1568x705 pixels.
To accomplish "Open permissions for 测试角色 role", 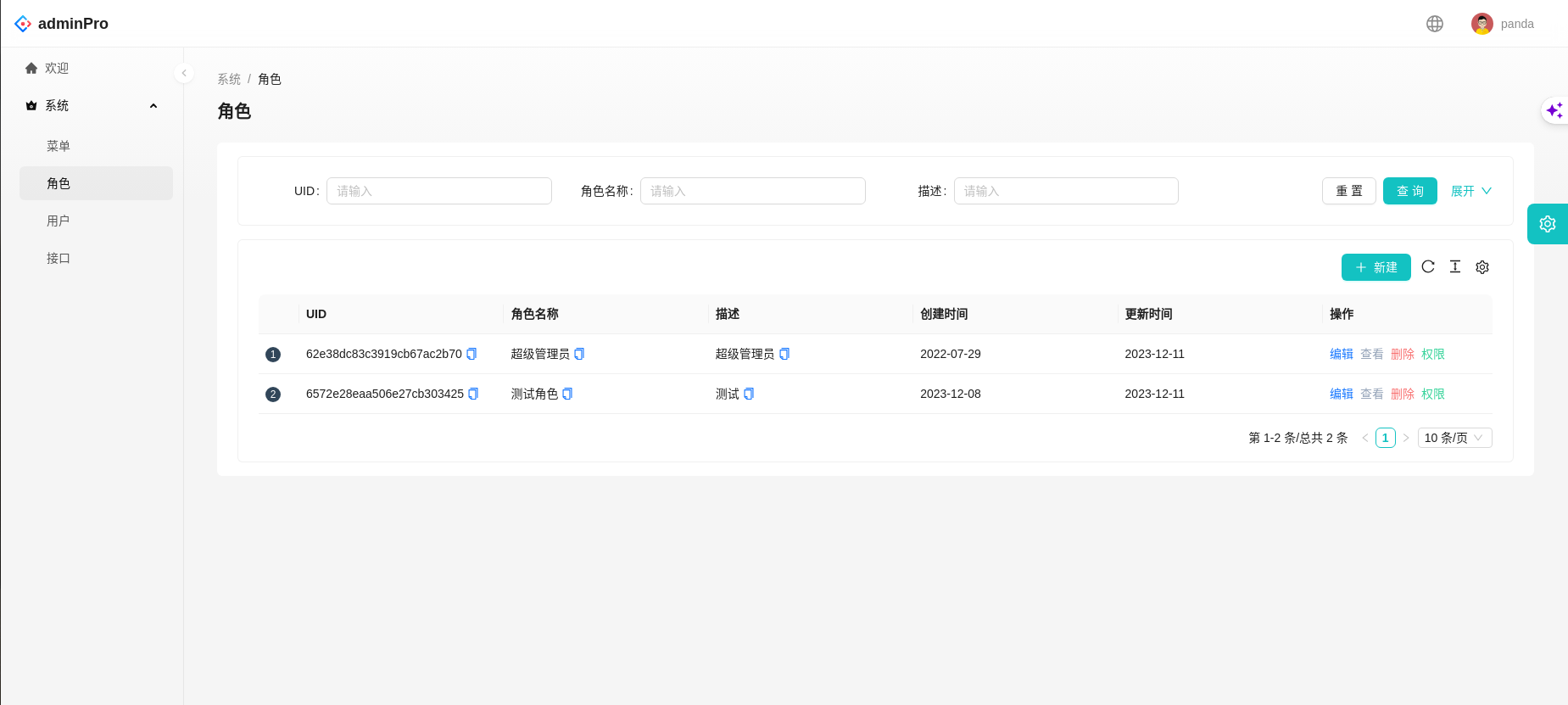I will 1433,394.
